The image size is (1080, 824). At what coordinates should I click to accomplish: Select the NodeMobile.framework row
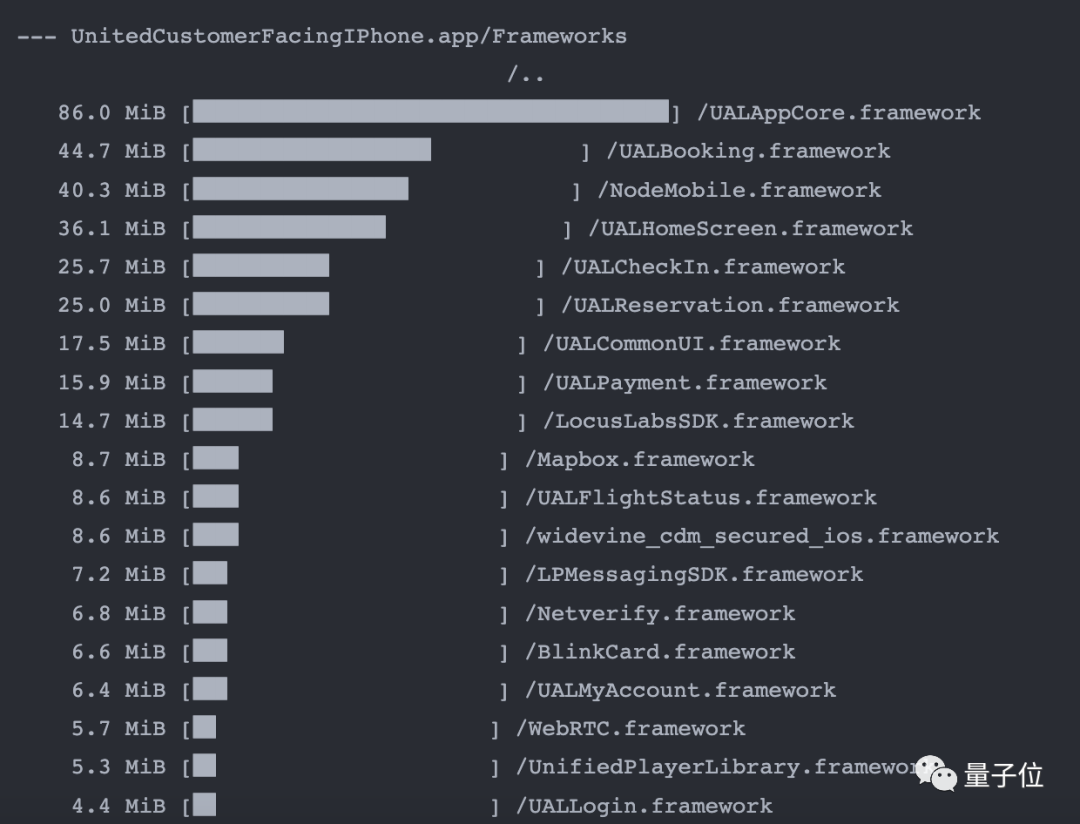click(739, 190)
